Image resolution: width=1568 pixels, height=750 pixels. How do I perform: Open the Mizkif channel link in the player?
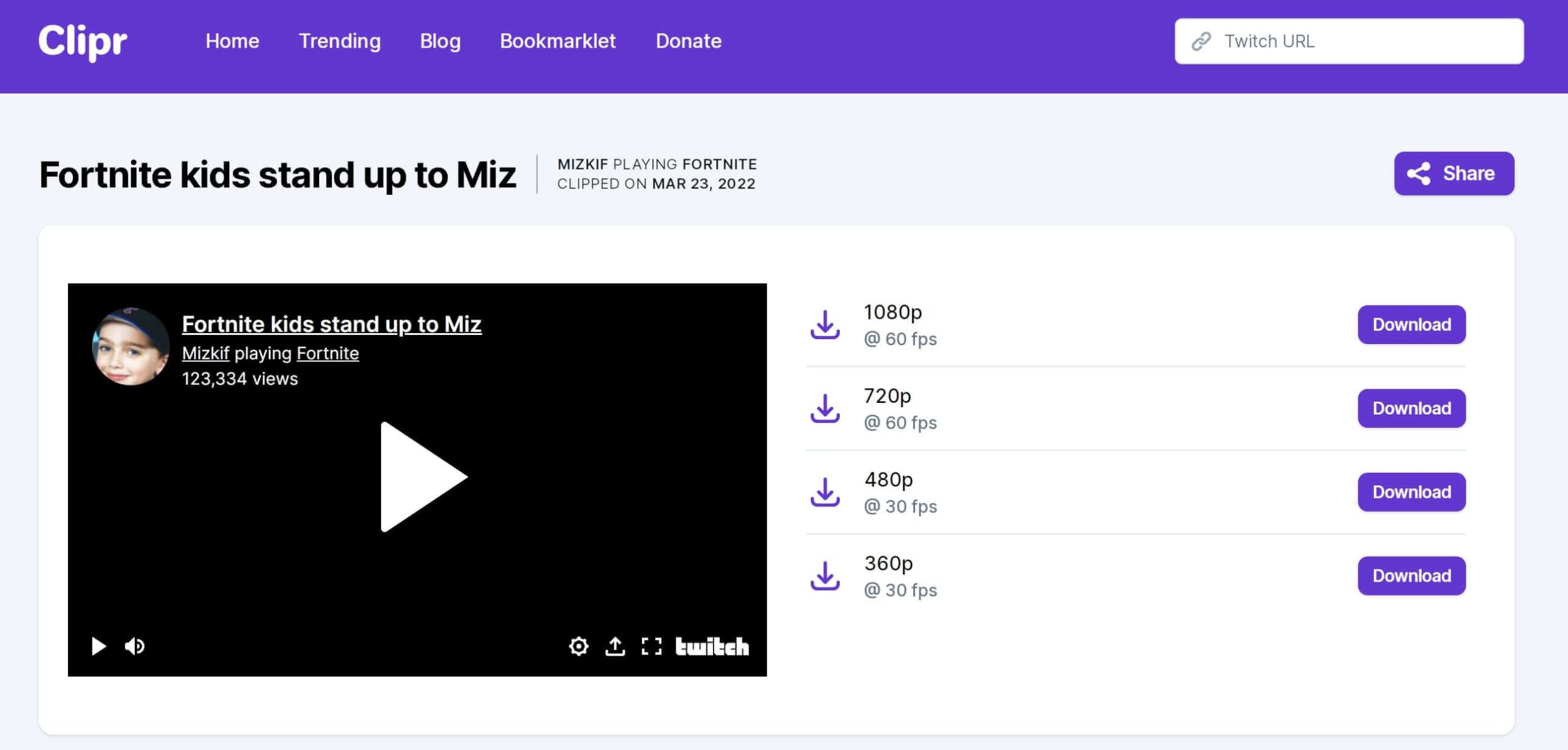(205, 353)
